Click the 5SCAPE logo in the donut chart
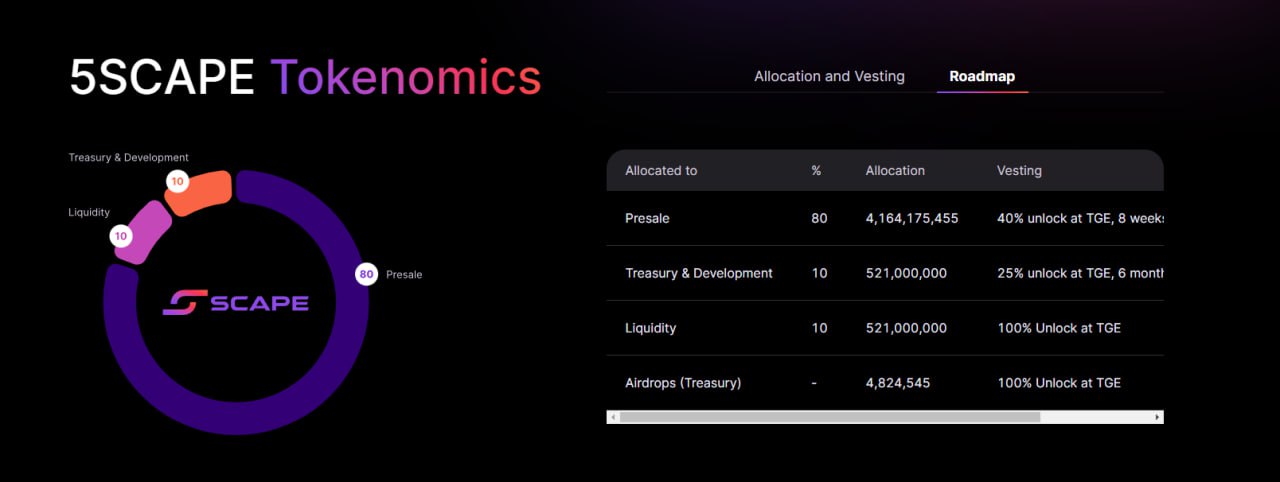This screenshot has width=1280, height=482. point(236,303)
